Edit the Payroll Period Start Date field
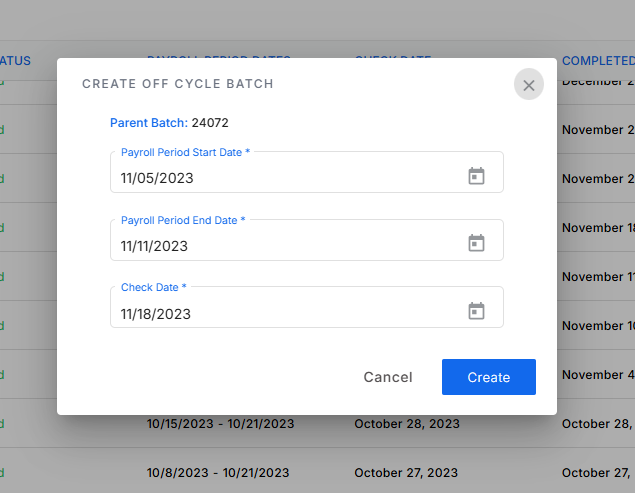635x493 pixels. pos(307,173)
